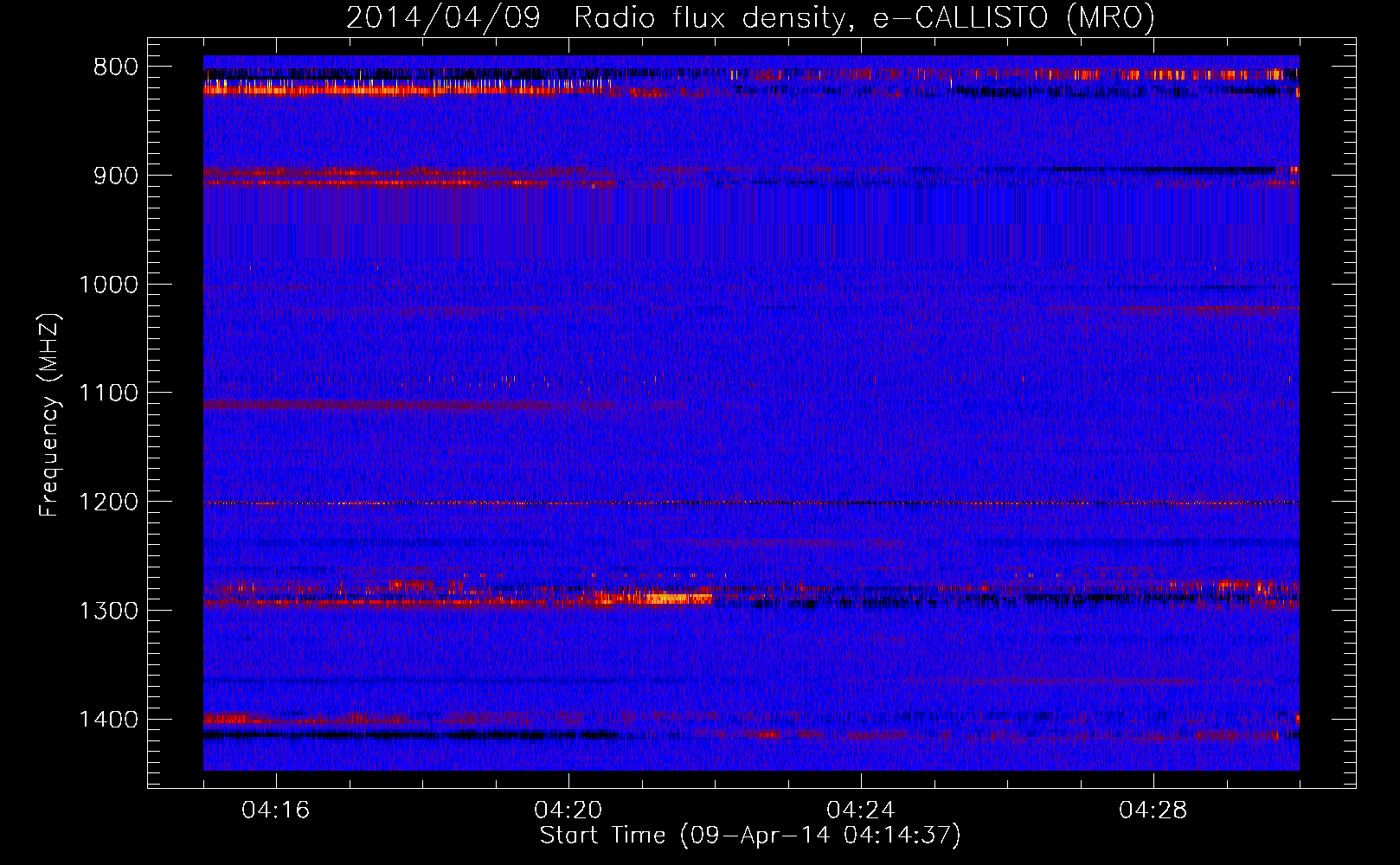Click the 1400 frequency tick label

[x=108, y=720]
